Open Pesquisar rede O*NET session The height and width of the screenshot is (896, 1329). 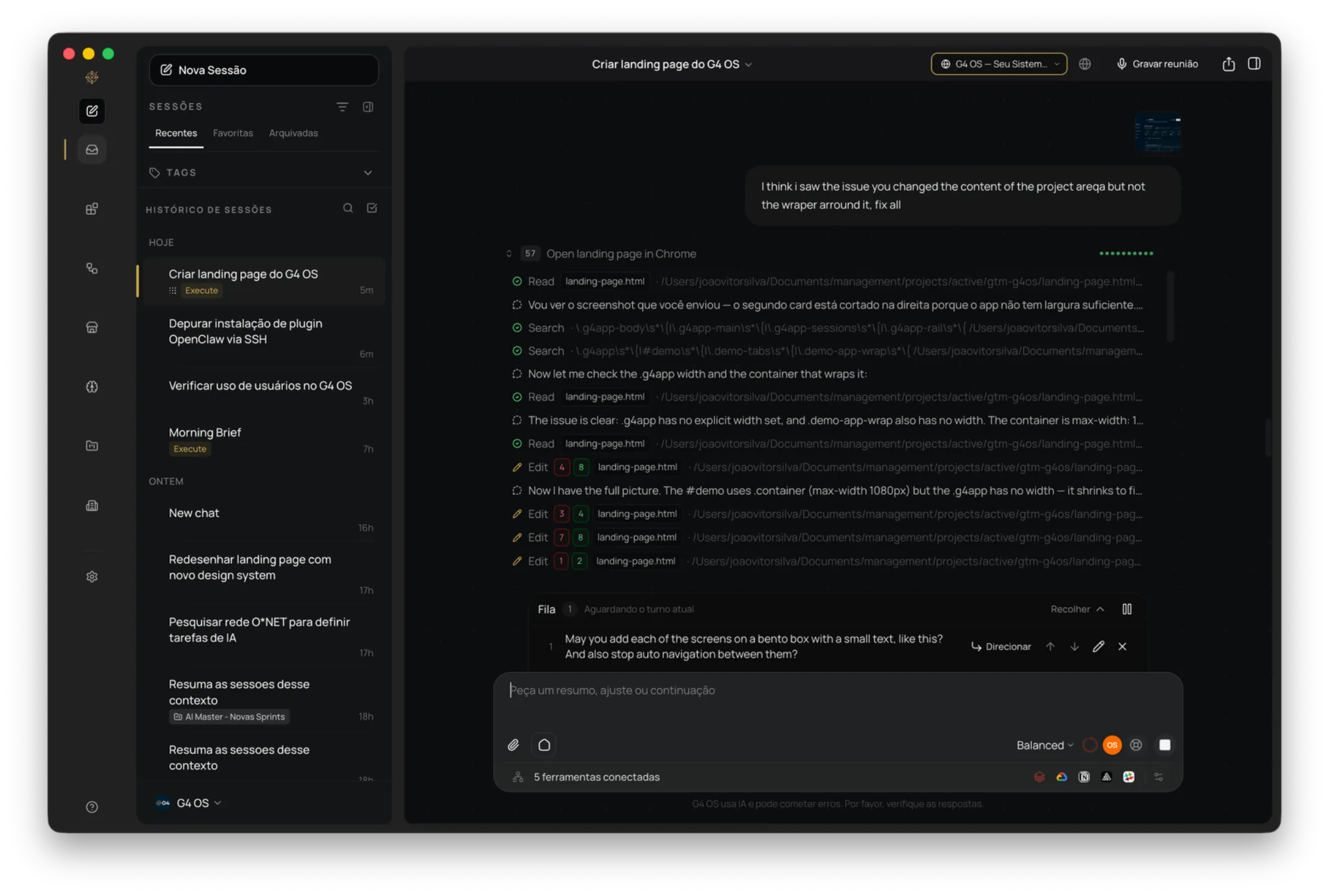(x=263, y=636)
